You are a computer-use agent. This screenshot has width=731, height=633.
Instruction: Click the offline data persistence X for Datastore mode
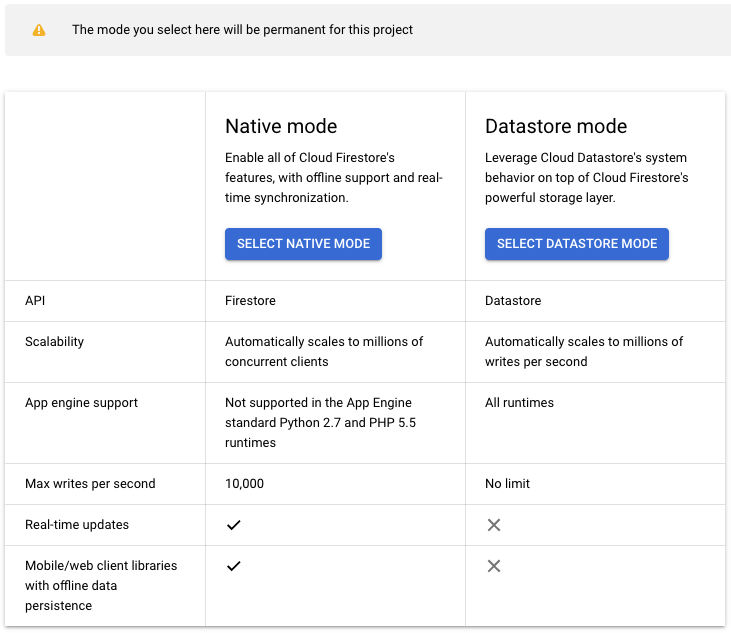click(x=494, y=566)
